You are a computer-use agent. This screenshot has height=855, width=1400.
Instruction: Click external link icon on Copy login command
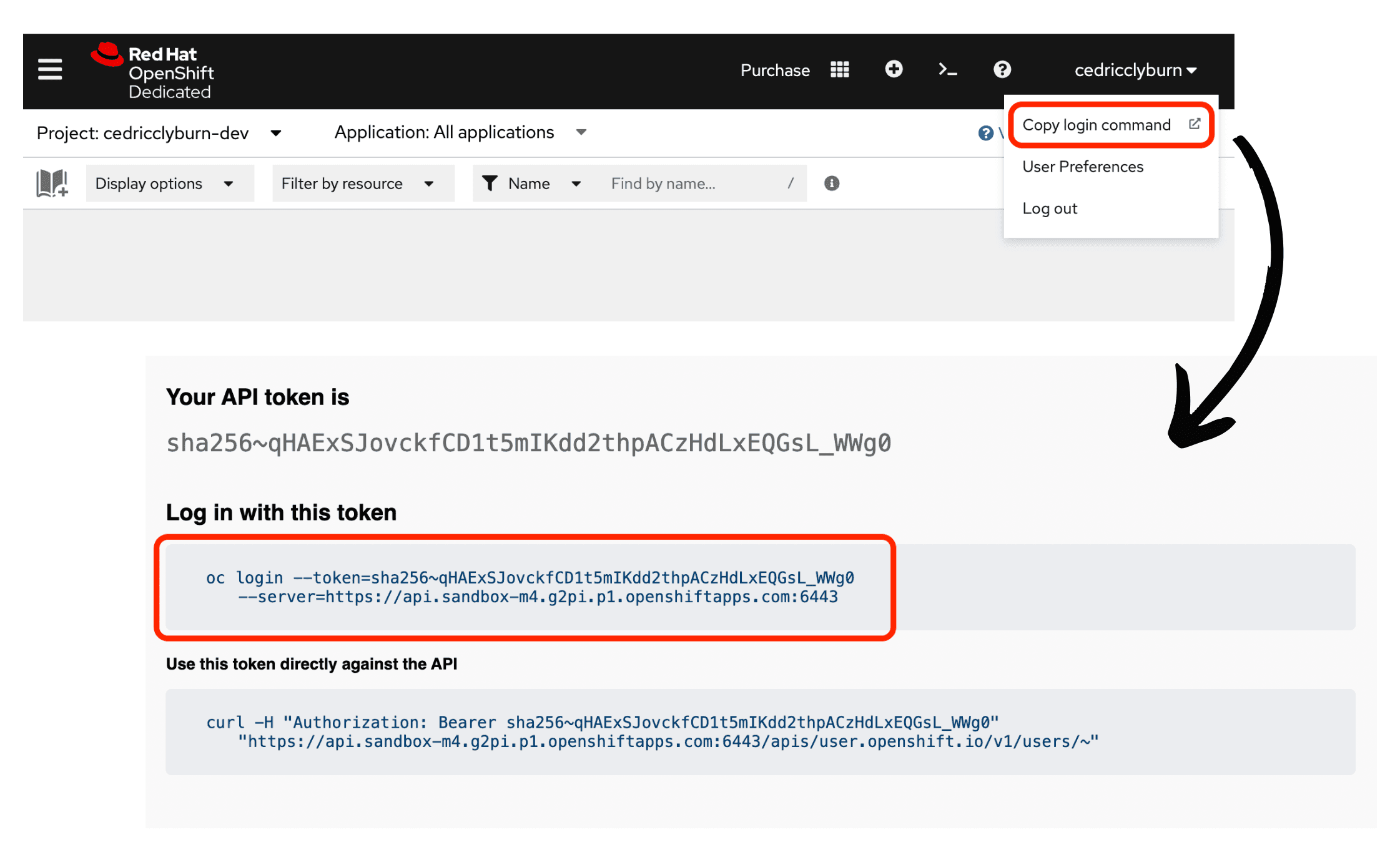point(1194,124)
